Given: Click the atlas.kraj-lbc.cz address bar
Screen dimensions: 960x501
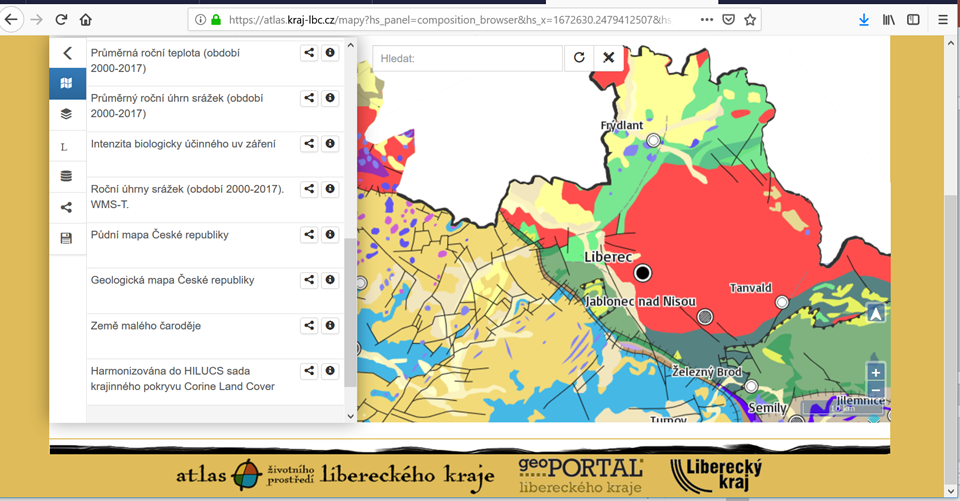Looking at the screenshot, I should [x=449, y=20].
